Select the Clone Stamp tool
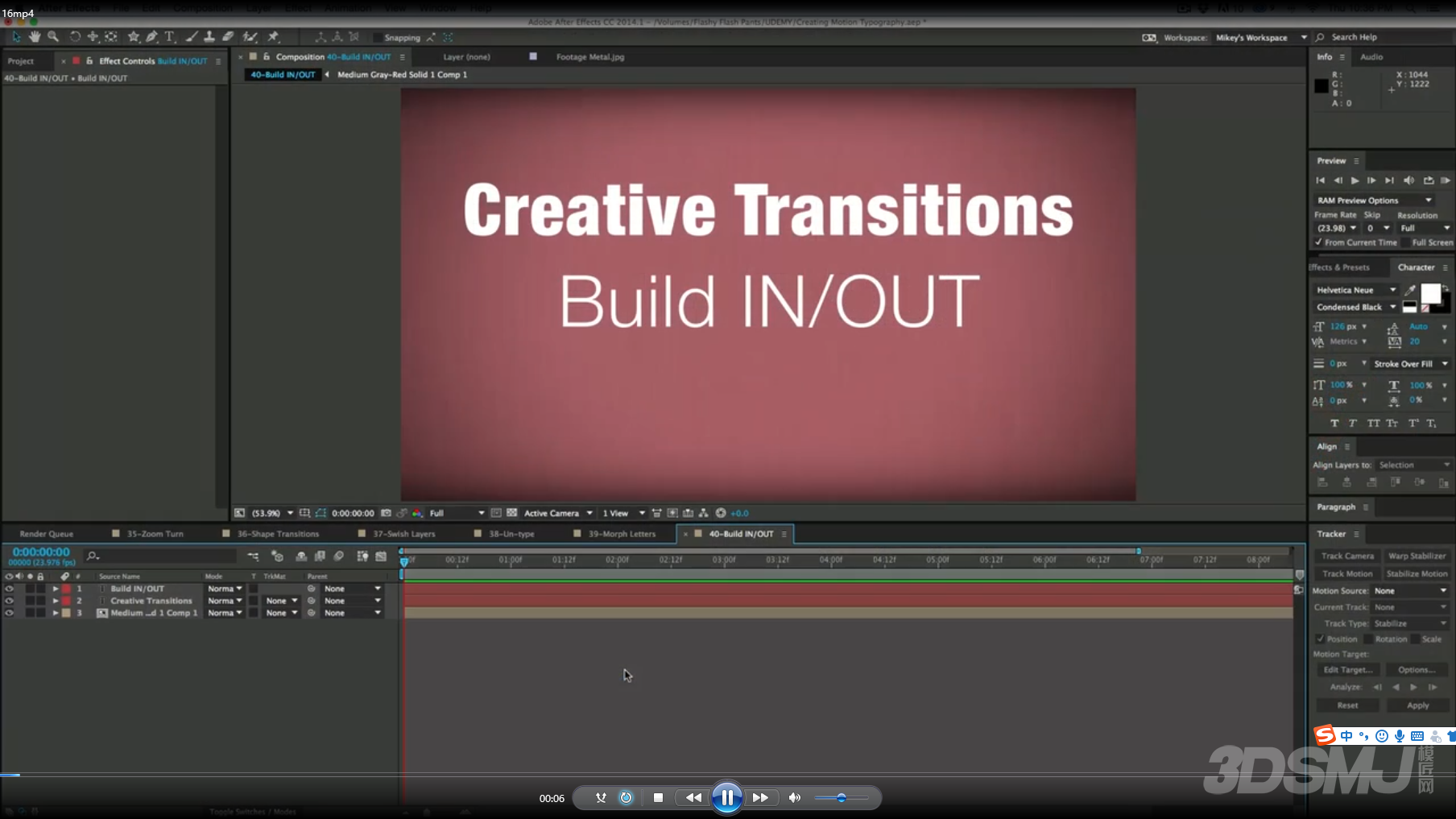The image size is (1456, 819). [x=209, y=37]
